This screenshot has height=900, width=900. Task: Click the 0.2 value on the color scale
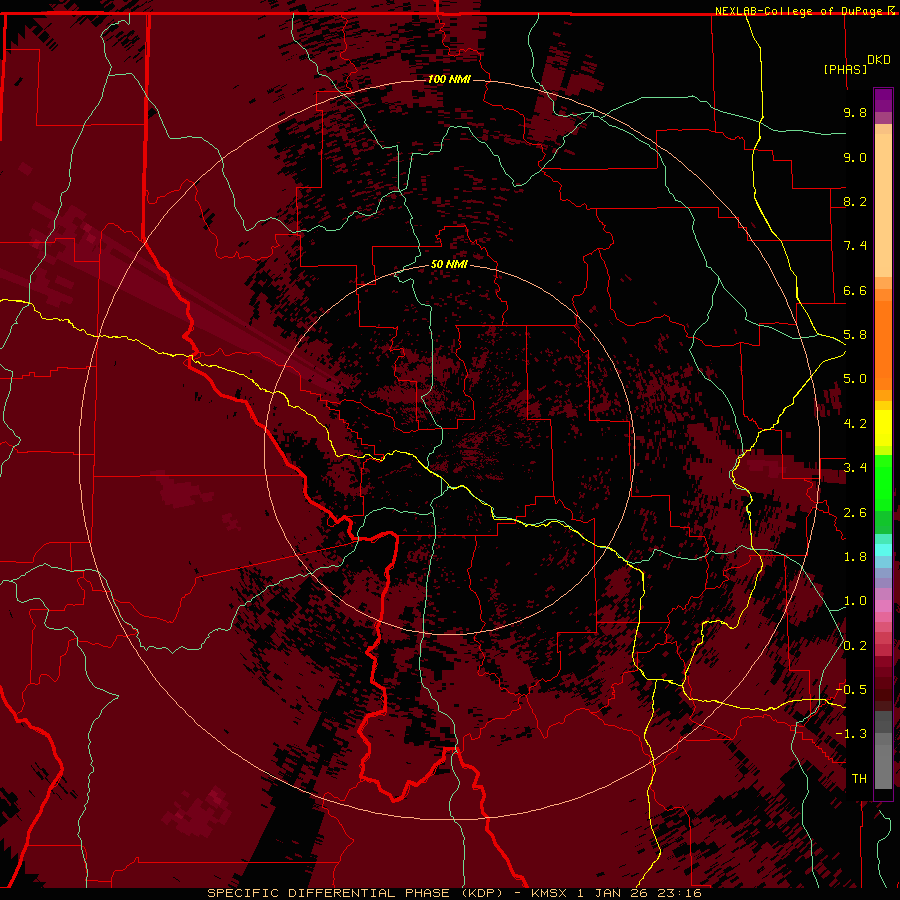coord(855,646)
